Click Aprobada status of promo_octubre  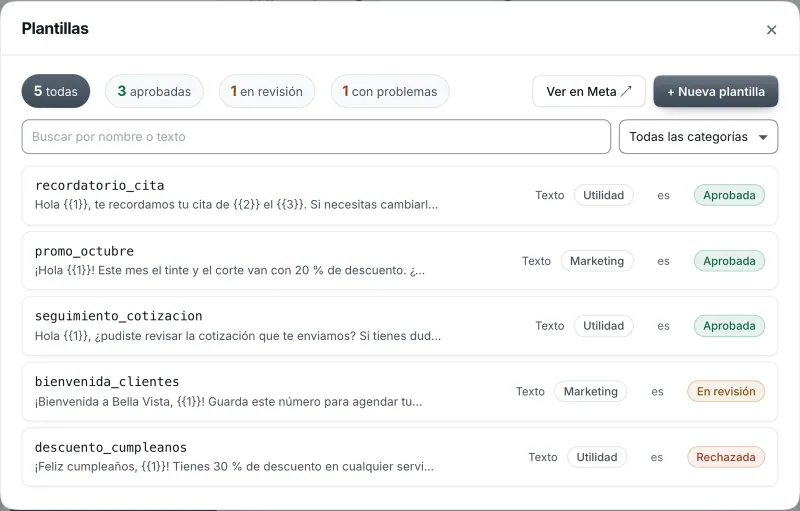tap(729, 261)
